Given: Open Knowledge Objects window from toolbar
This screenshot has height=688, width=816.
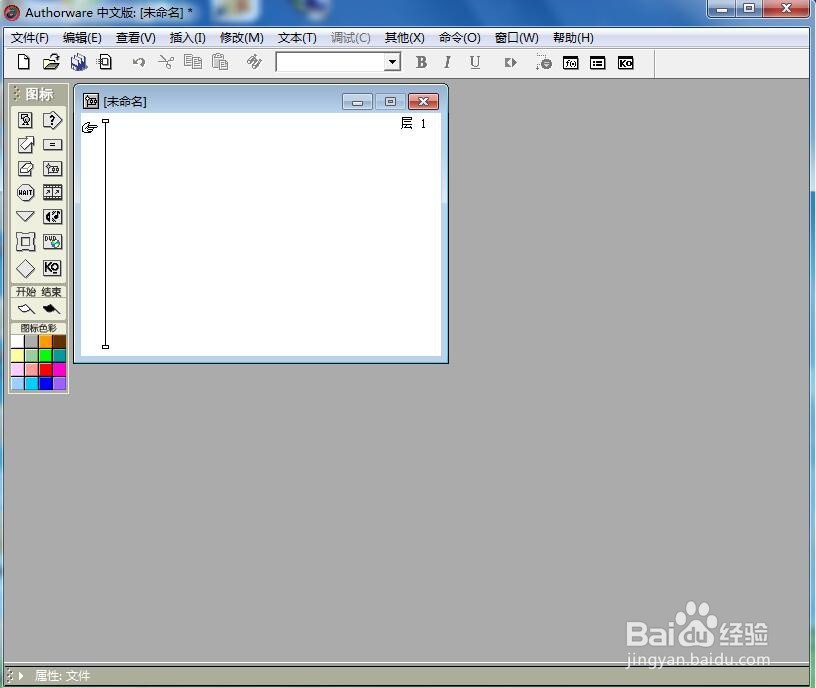Looking at the screenshot, I should [x=625, y=63].
